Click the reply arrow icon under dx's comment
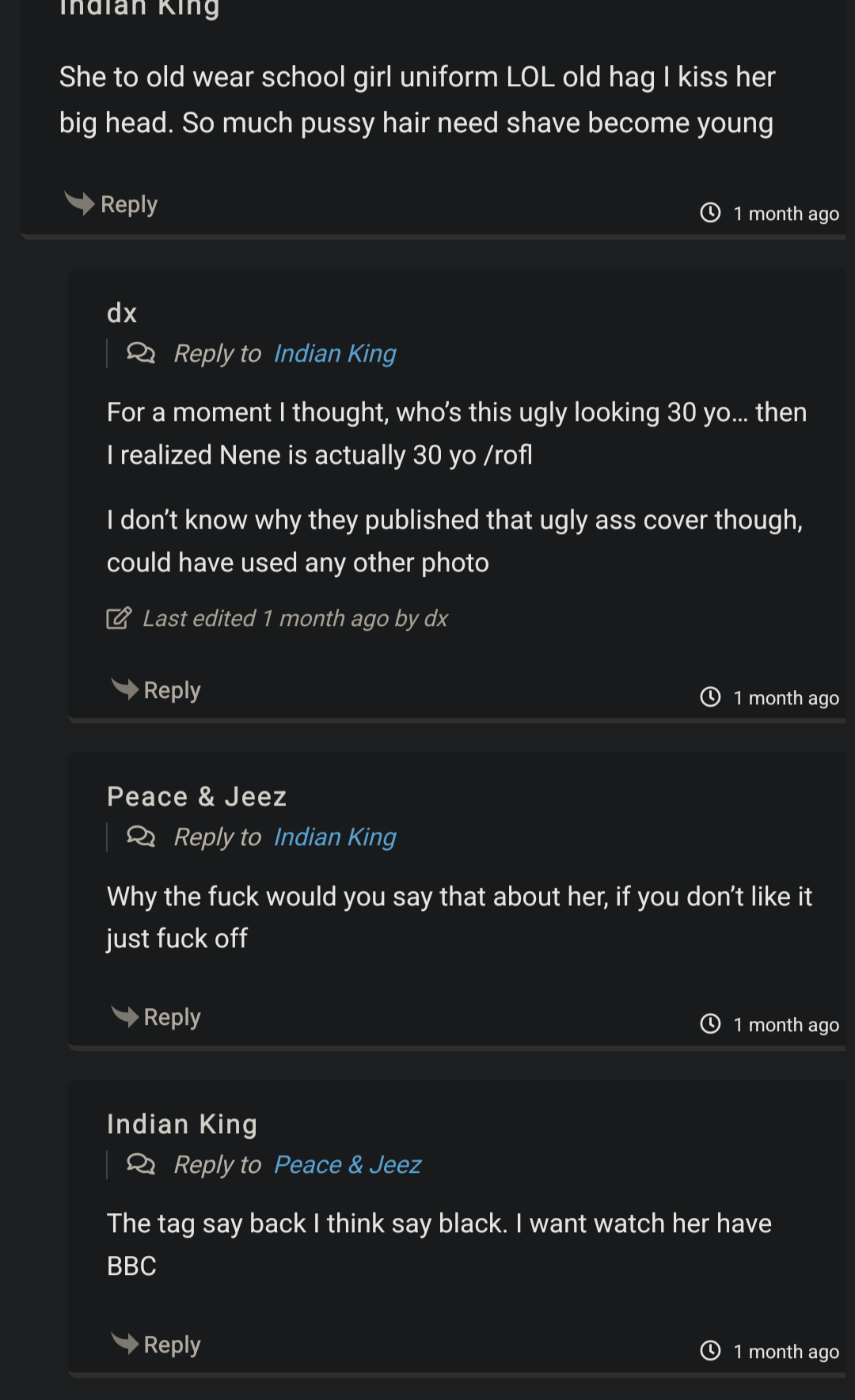Viewport: 855px width, 1400px height. [x=125, y=689]
